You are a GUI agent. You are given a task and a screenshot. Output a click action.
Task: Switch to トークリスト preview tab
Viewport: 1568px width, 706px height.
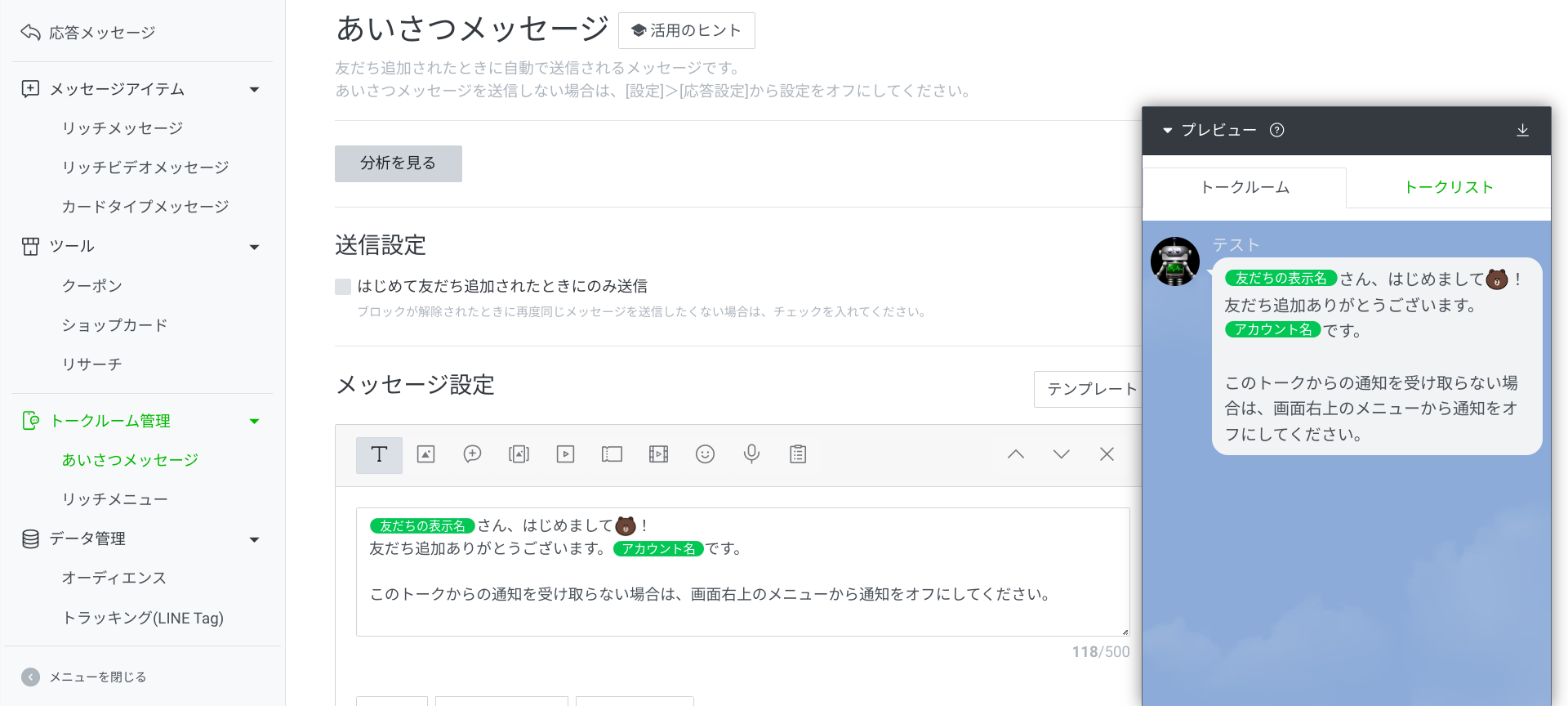tap(1449, 187)
